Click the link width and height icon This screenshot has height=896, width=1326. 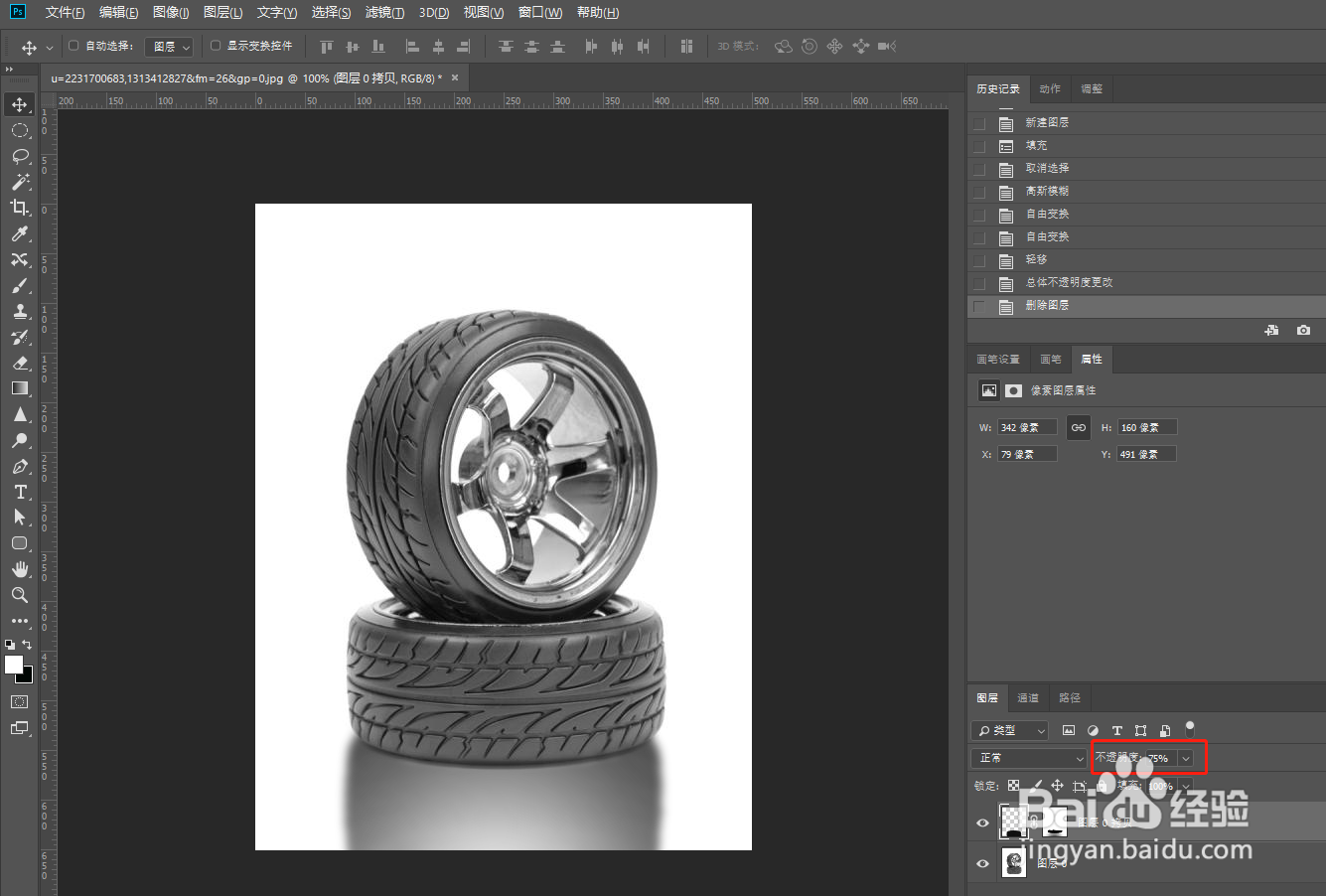point(1079,427)
